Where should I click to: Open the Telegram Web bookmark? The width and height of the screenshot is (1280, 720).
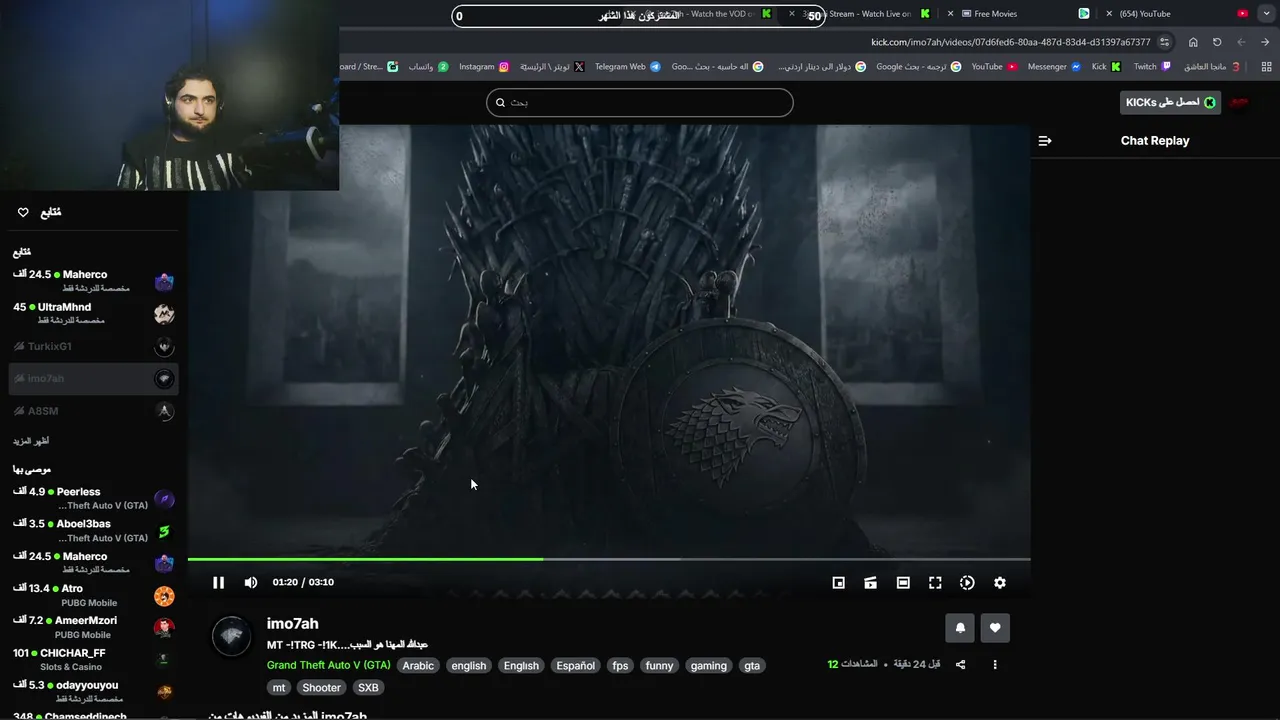click(627, 67)
